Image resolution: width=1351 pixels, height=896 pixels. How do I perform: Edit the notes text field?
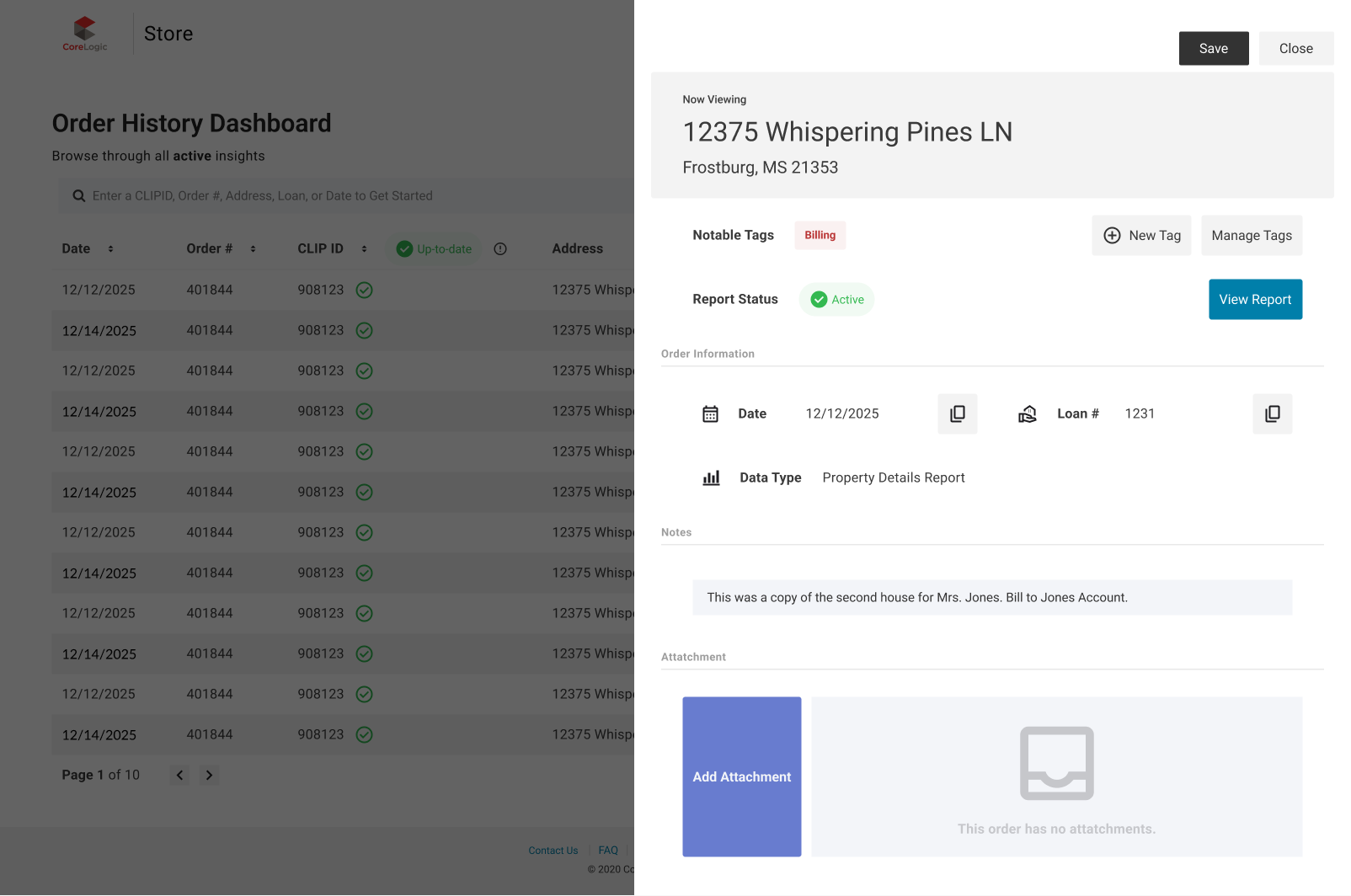pyautogui.click(x=991, y=597)
